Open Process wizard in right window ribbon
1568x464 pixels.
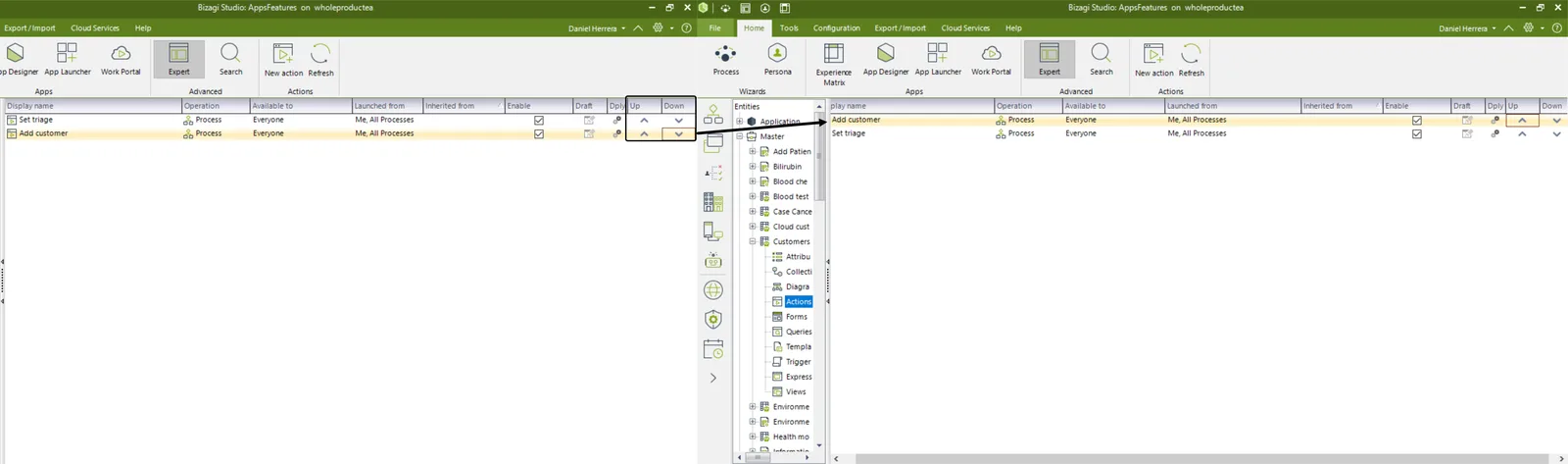click(x=725, y=60)
